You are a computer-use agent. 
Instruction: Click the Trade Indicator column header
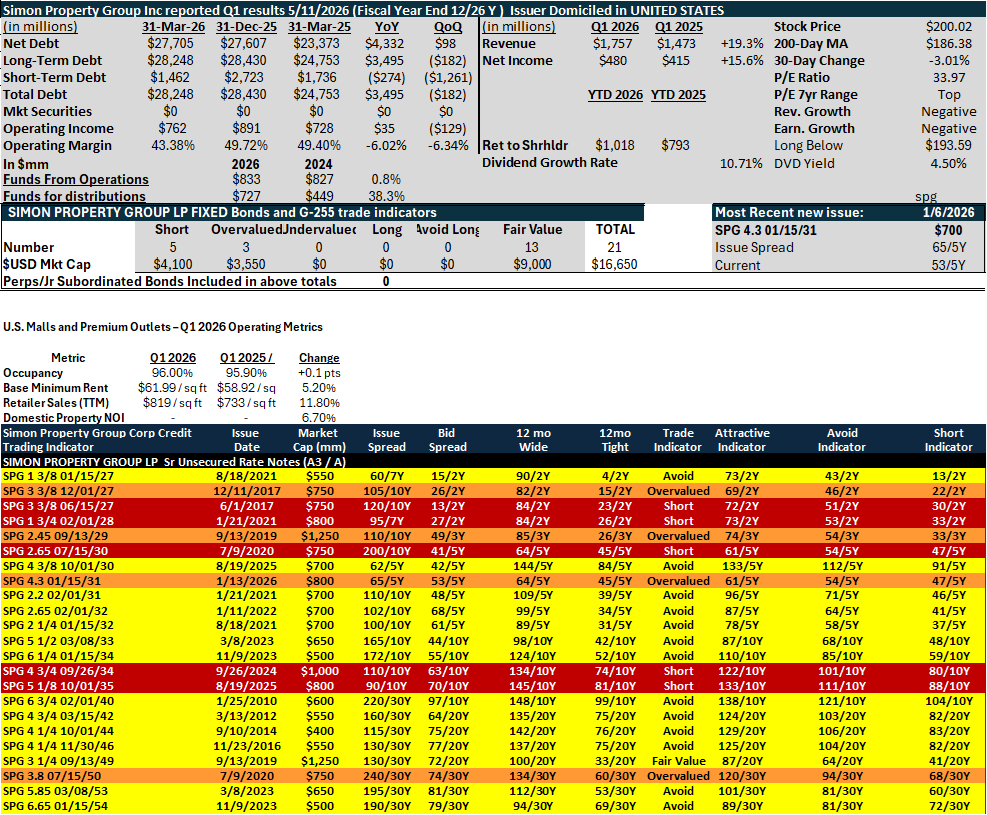[x=677, y=440]
